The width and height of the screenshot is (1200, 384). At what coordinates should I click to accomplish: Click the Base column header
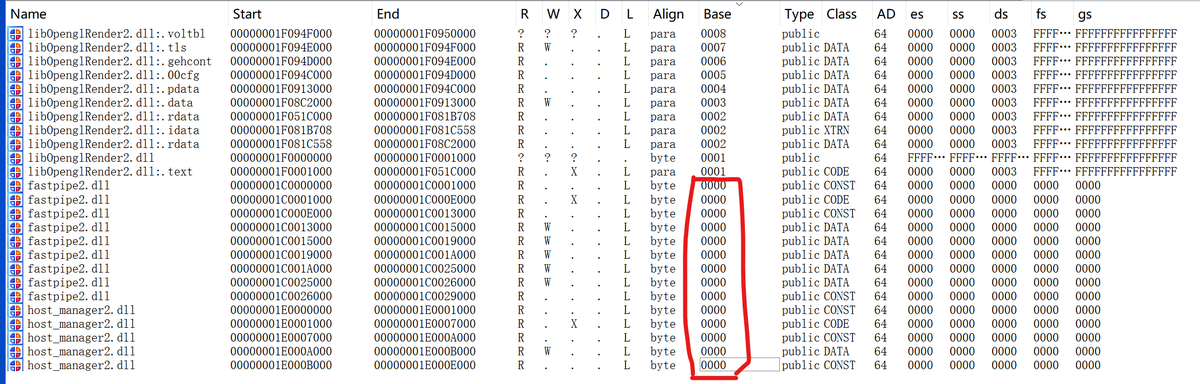click(717, 15)
